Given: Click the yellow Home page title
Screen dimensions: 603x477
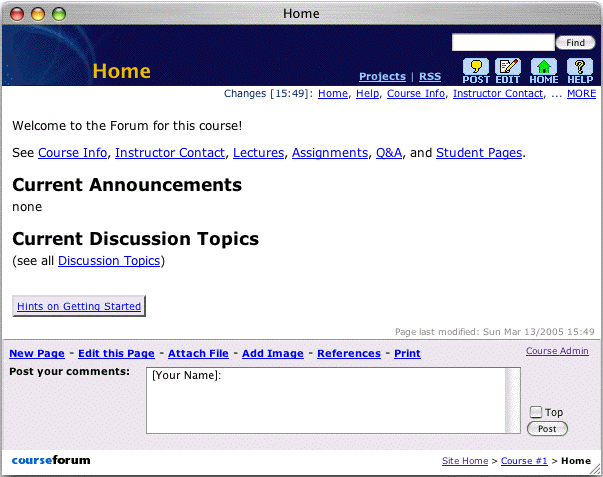Looking at the screenshot, I should click(122, 71).
